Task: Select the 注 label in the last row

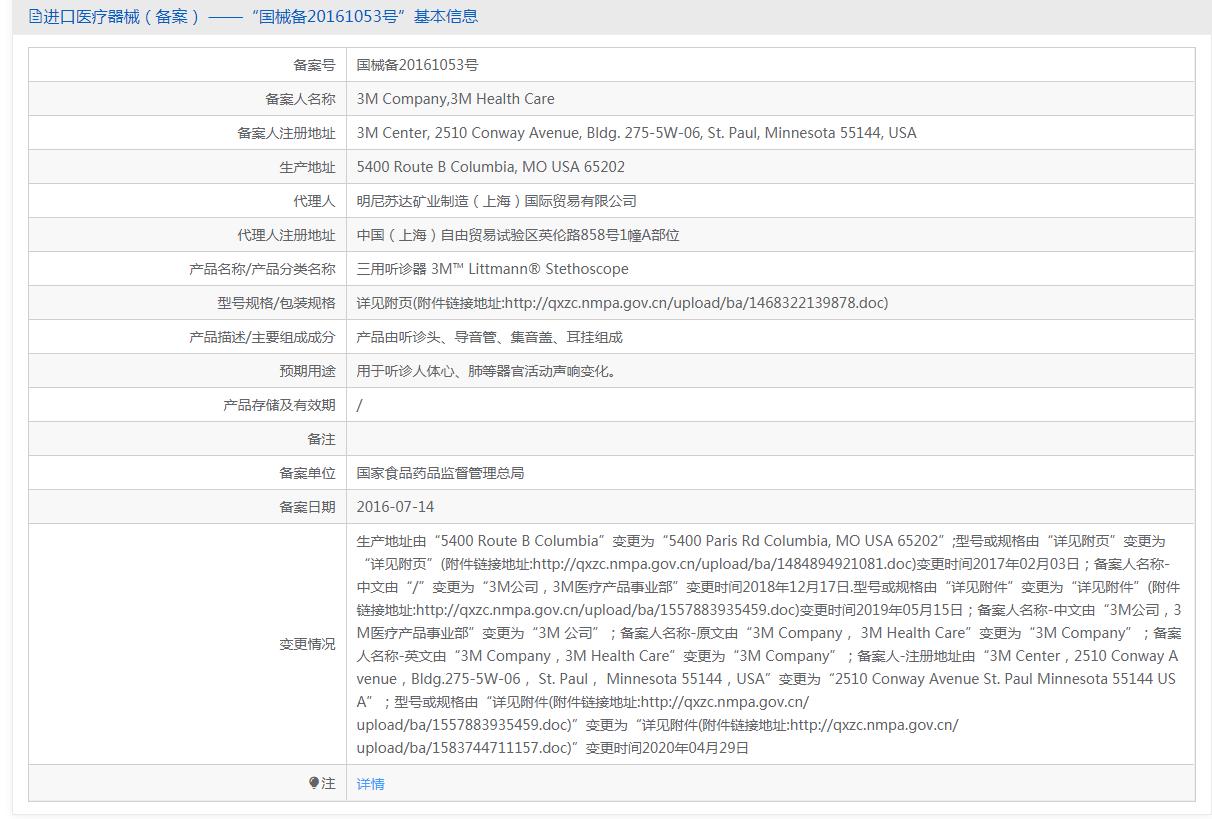Action: pyautogui.click(x=328, y=783)
